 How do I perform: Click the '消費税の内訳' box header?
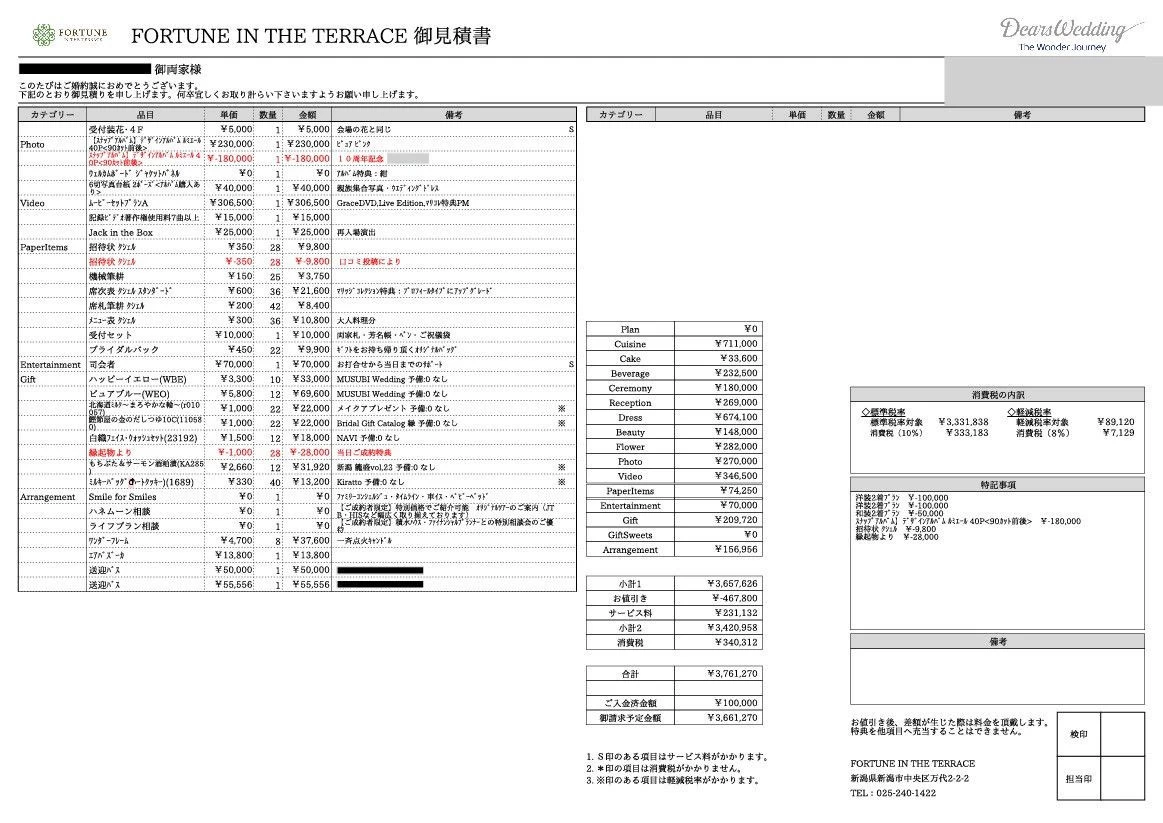(998, 395)
